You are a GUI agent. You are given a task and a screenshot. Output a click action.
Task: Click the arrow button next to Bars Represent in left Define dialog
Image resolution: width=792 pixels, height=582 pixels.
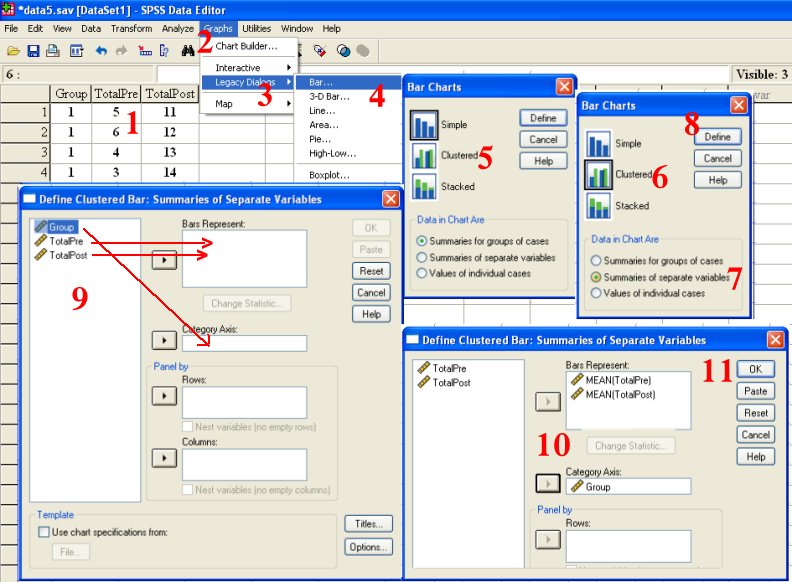pos(164,260)
